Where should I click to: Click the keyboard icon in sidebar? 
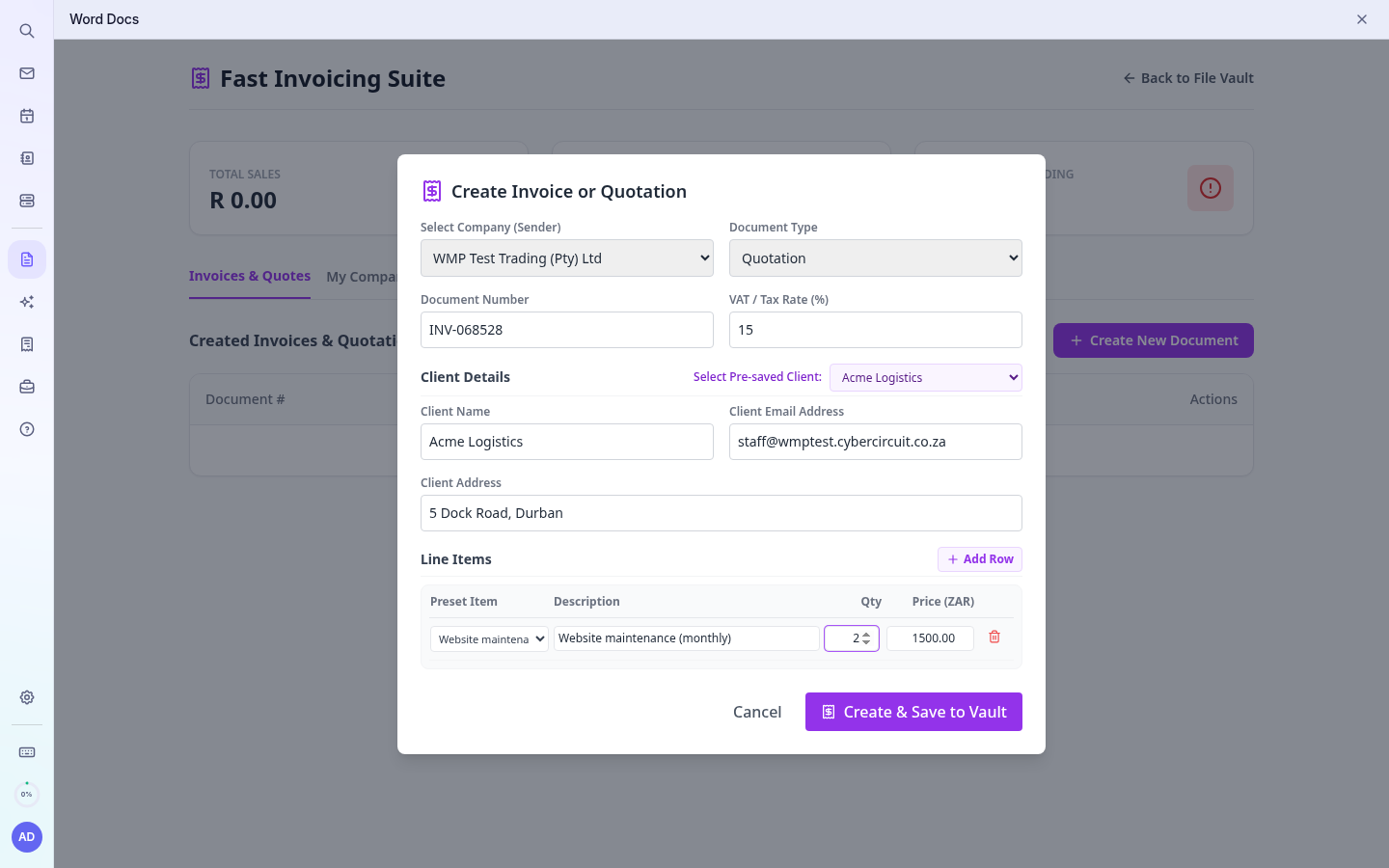(x=27, y=752)
